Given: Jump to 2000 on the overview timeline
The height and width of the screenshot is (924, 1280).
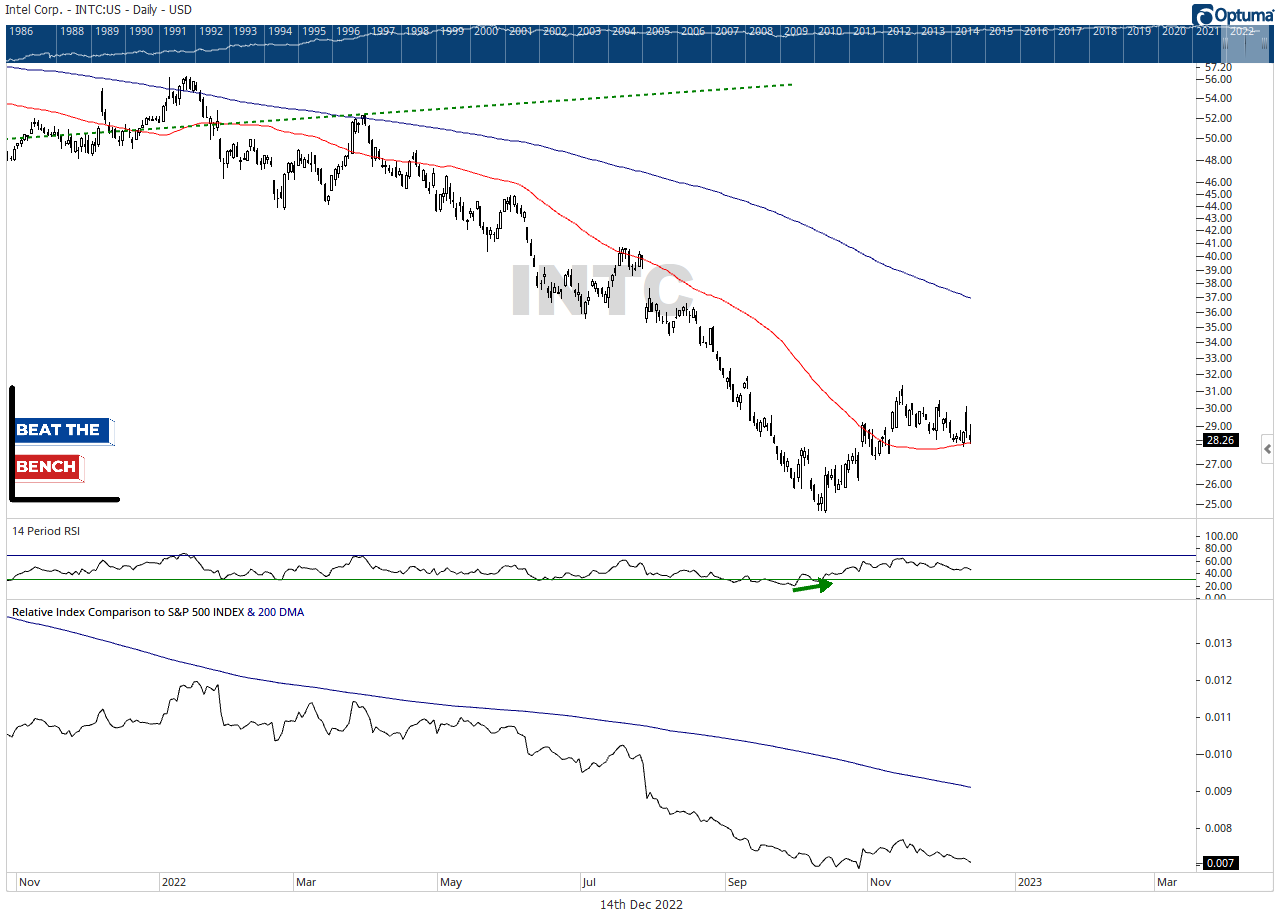Looking at the screenshot, I should (486, 31).
